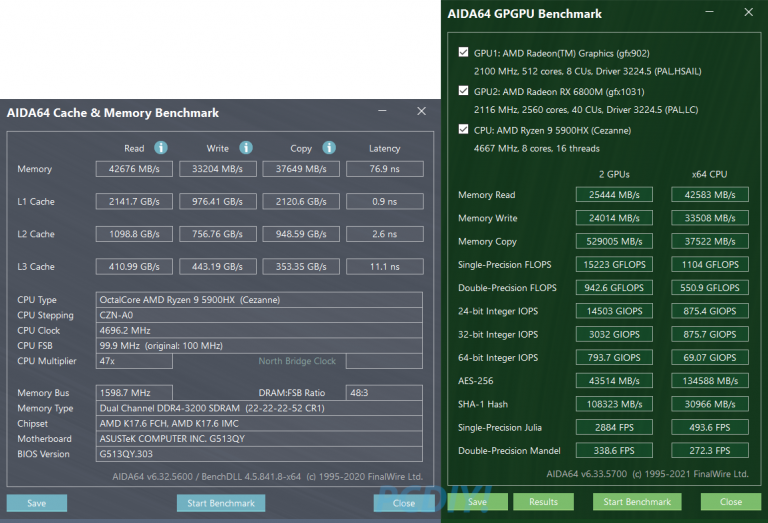The height and width of the screenshot is (523, 768).
Task: Select x64 CPU 32-bit Integer 875.7 GIOPS
Action: pos(710,334)
